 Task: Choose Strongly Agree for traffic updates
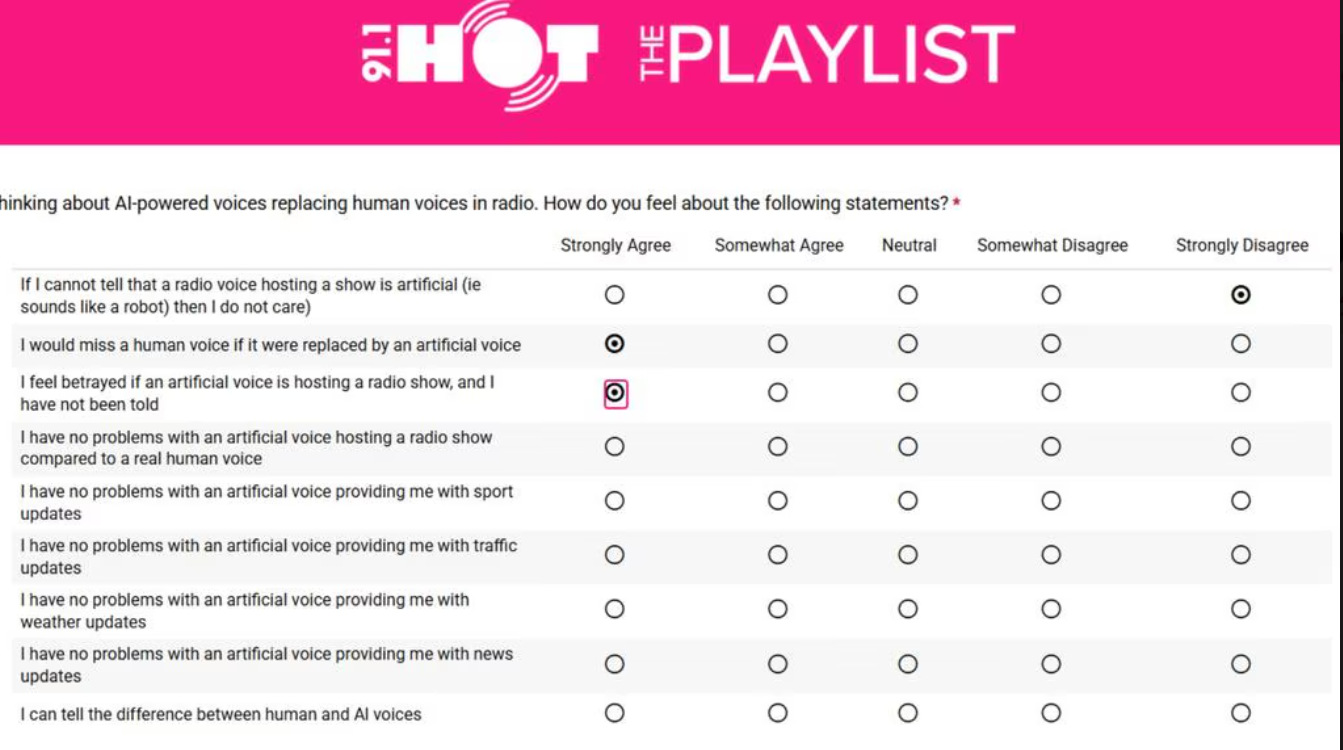[x=614, y=555]
